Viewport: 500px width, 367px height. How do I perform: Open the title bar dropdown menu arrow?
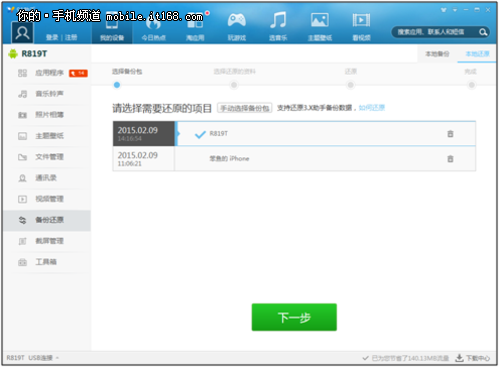pyautogui.click(x=455, y=10)
